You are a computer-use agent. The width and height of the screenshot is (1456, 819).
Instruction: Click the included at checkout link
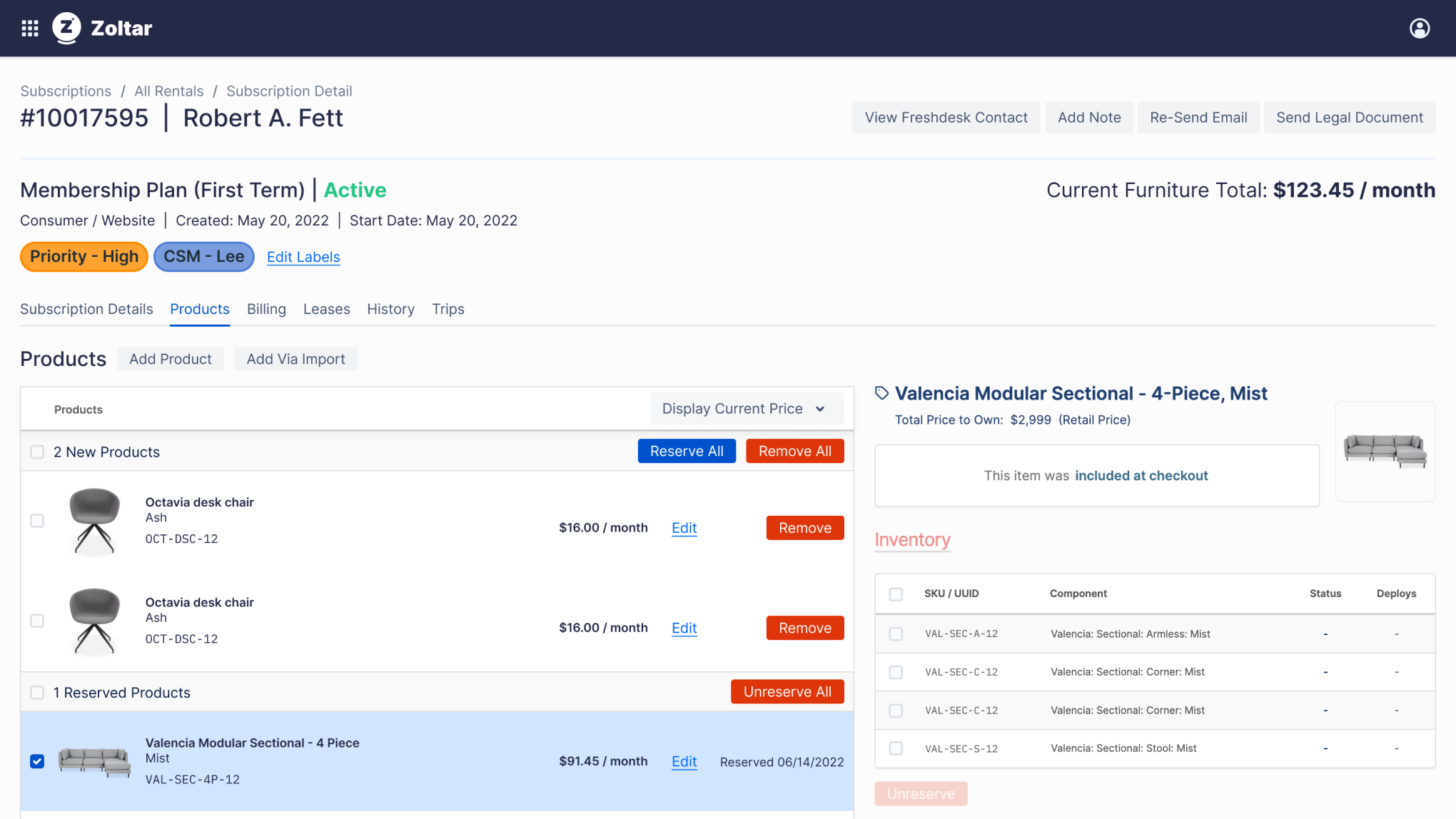(1141, 475)
